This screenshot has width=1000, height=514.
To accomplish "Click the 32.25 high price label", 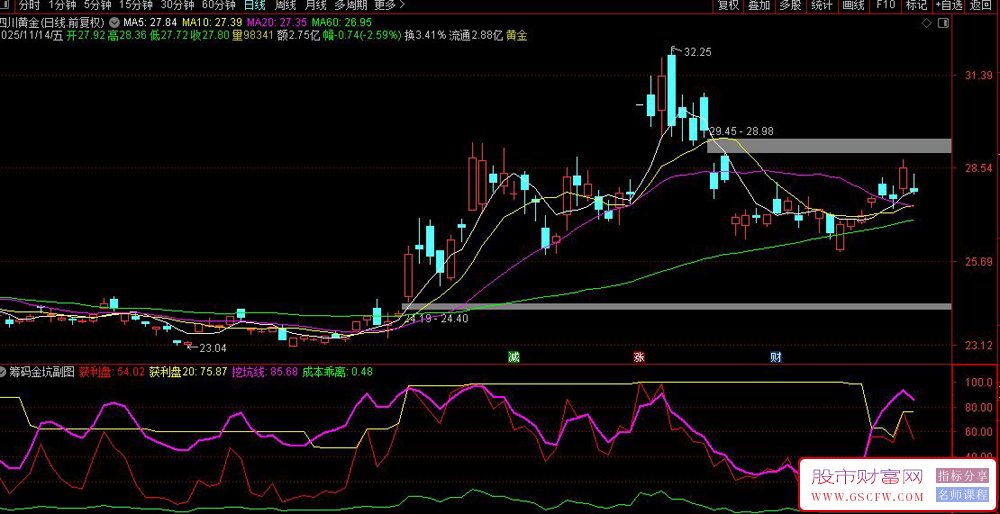I will 697,52.
